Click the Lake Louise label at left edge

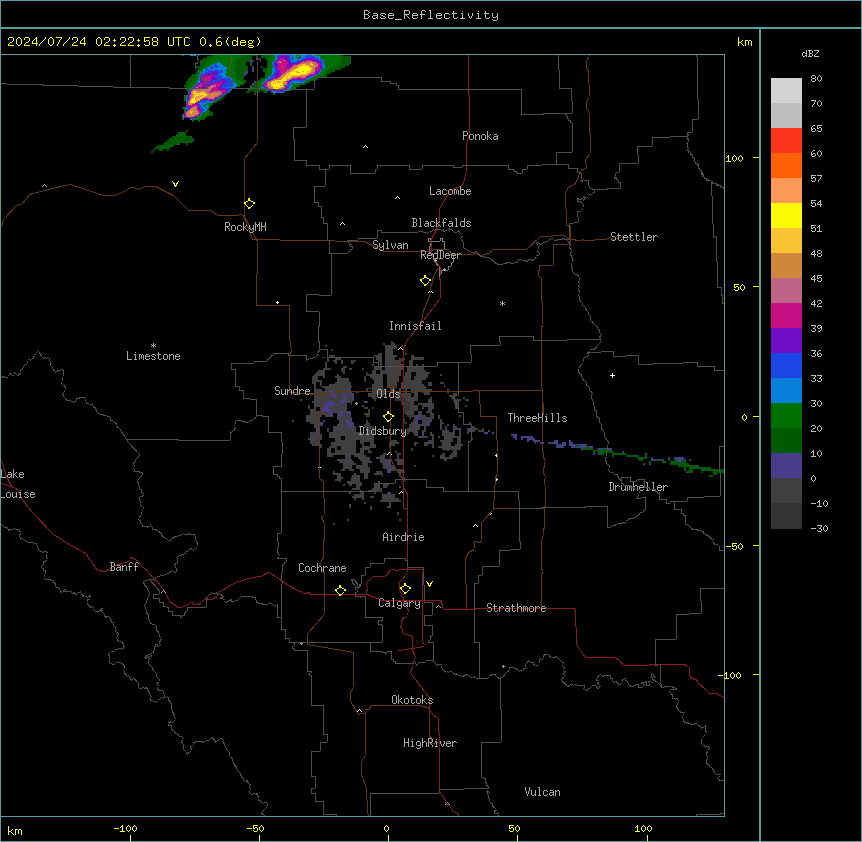pos(18,484)
